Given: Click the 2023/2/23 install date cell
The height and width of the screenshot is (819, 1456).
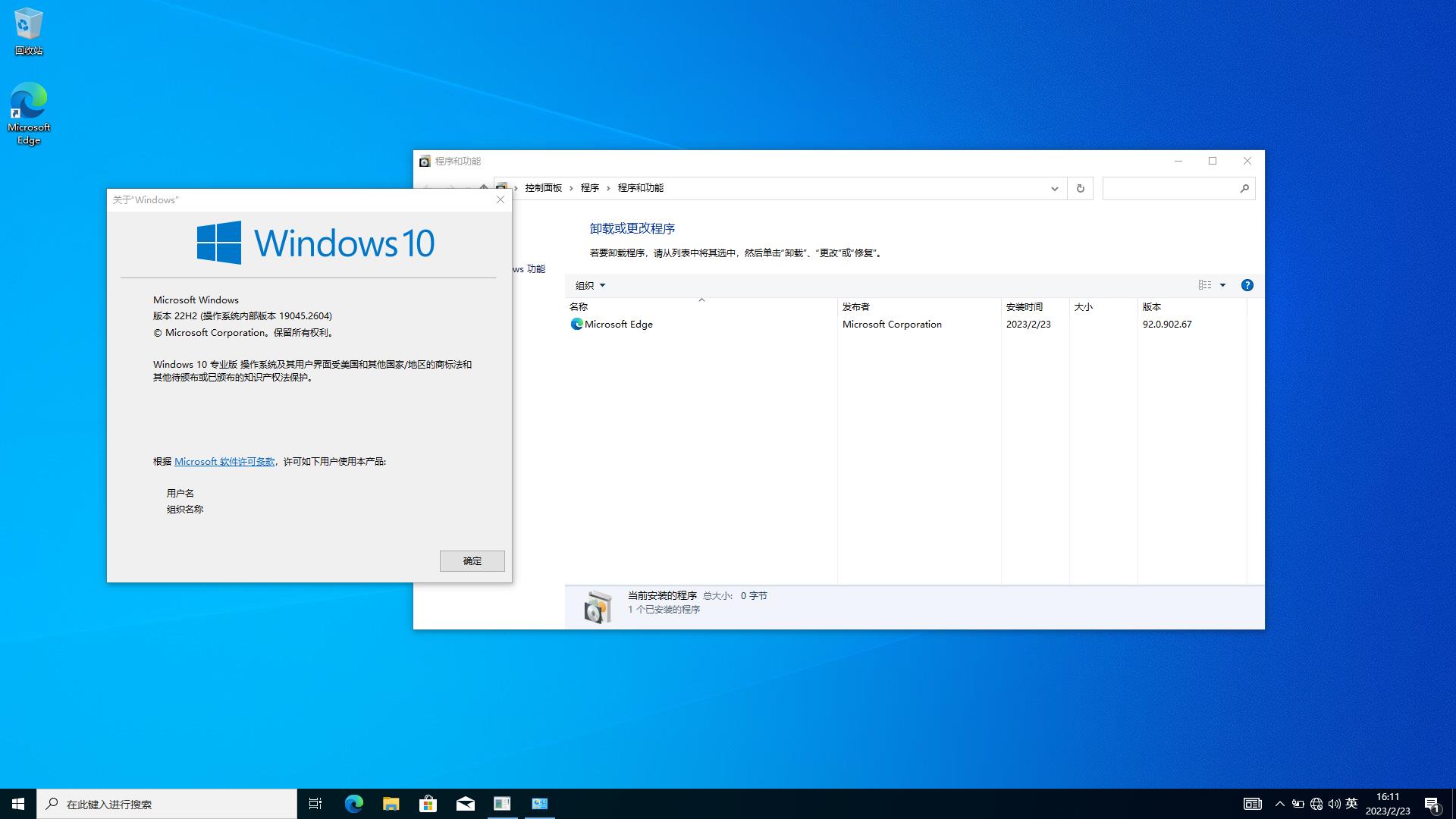Looking at the screenshot, I should 1028,324.
